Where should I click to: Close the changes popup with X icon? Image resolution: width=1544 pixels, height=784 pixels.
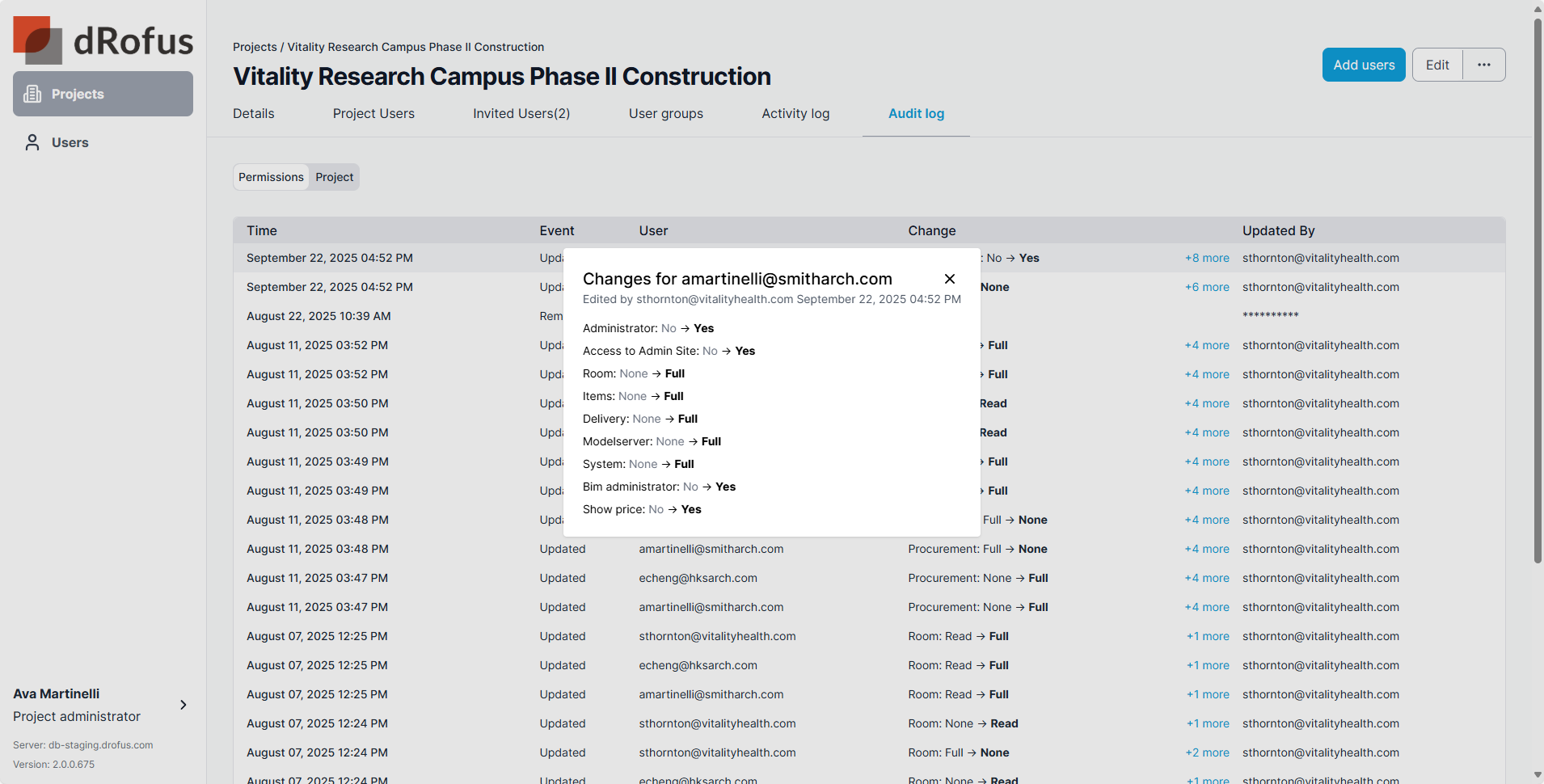[950, 279]
